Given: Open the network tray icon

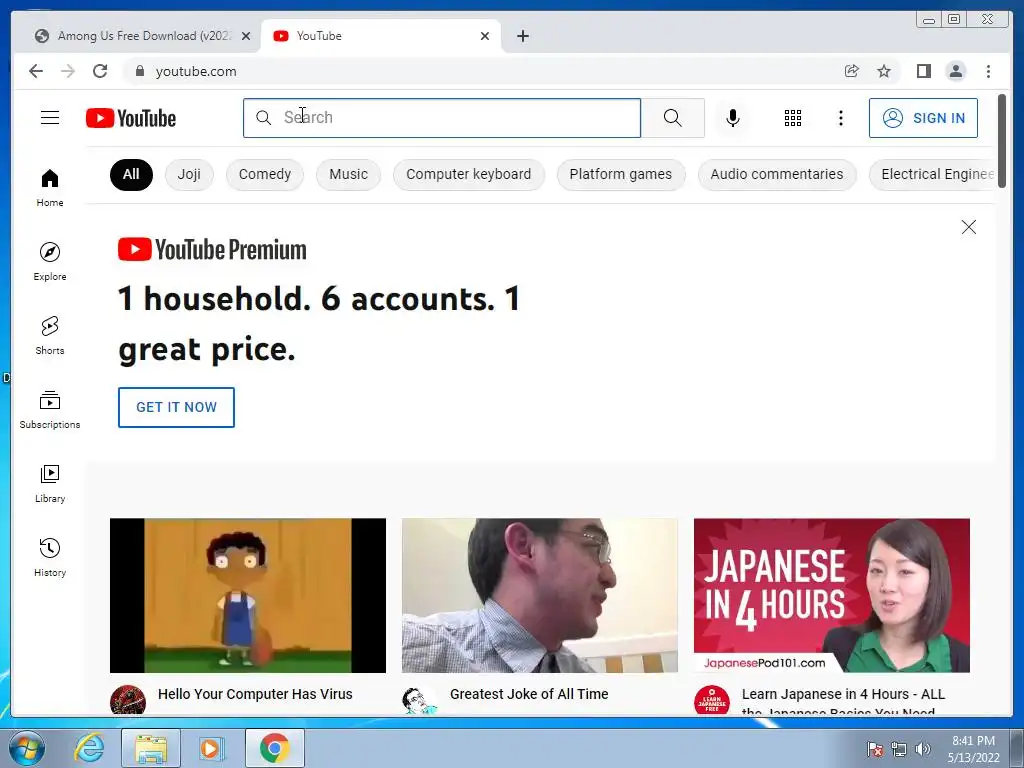Looking at the screenshot, I should [x=899, y=749].
